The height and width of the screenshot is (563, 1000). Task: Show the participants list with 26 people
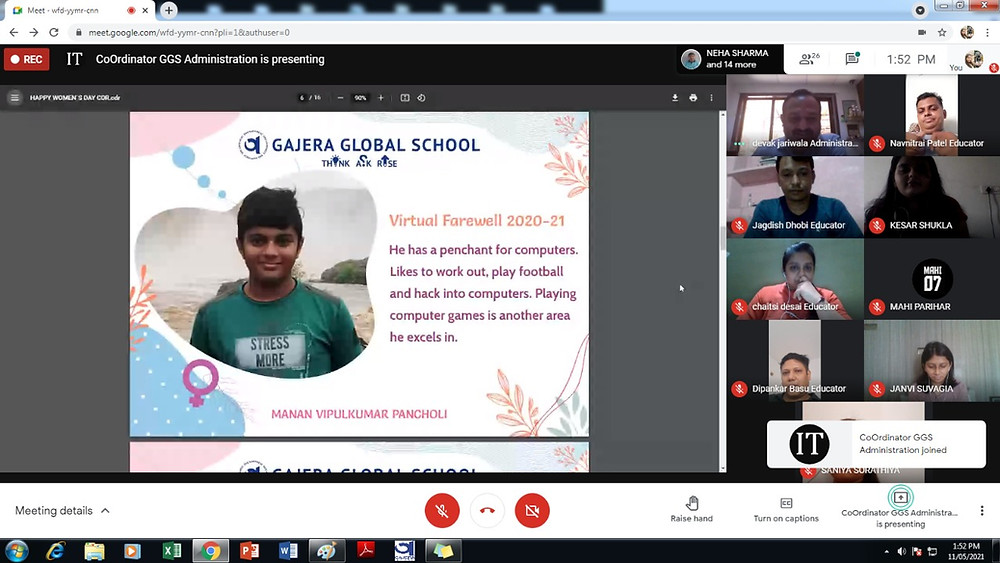(x=809, y=59)
